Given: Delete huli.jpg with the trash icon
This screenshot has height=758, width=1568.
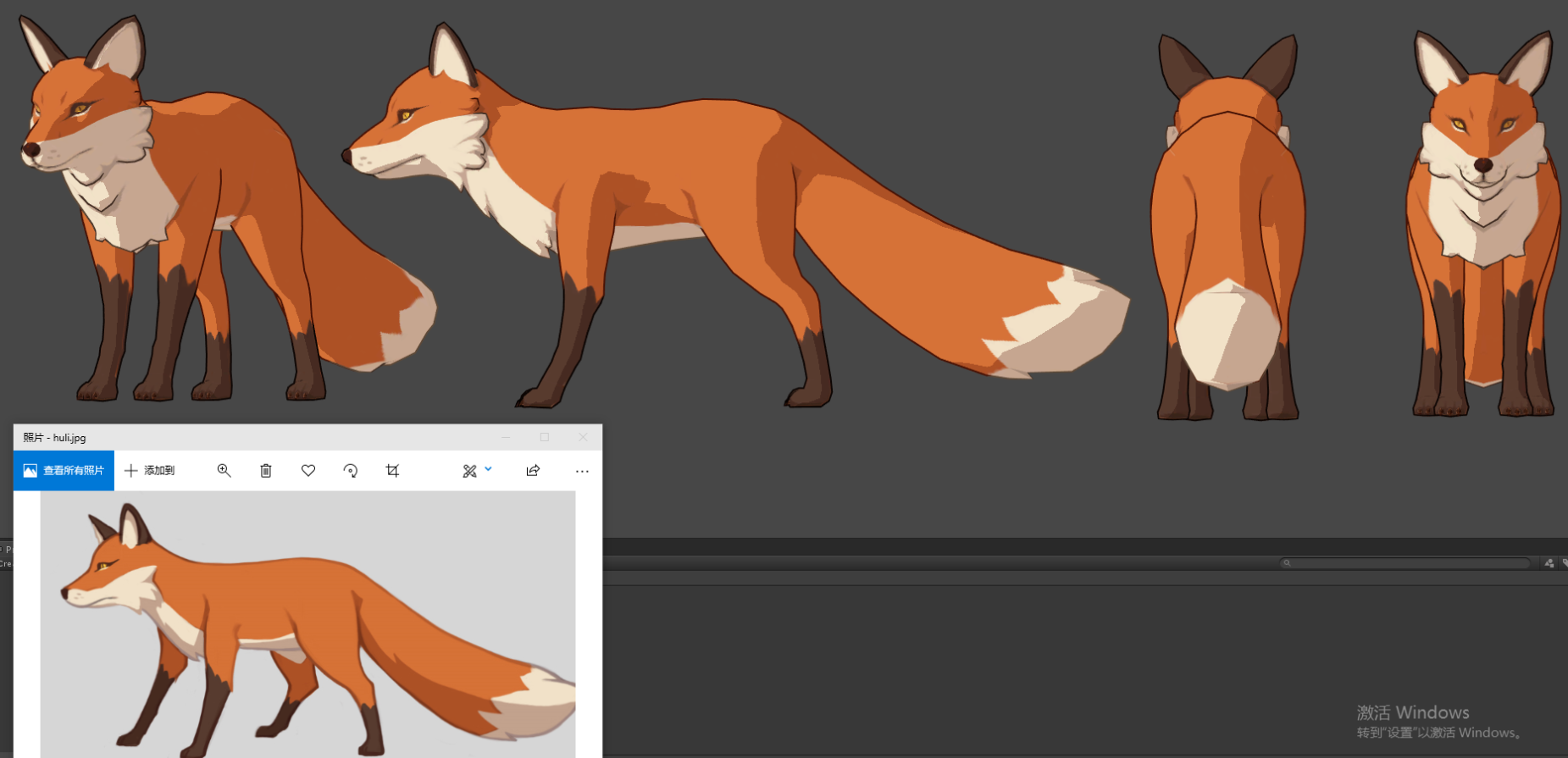Looking at the screenshot, I should point(266,470).
